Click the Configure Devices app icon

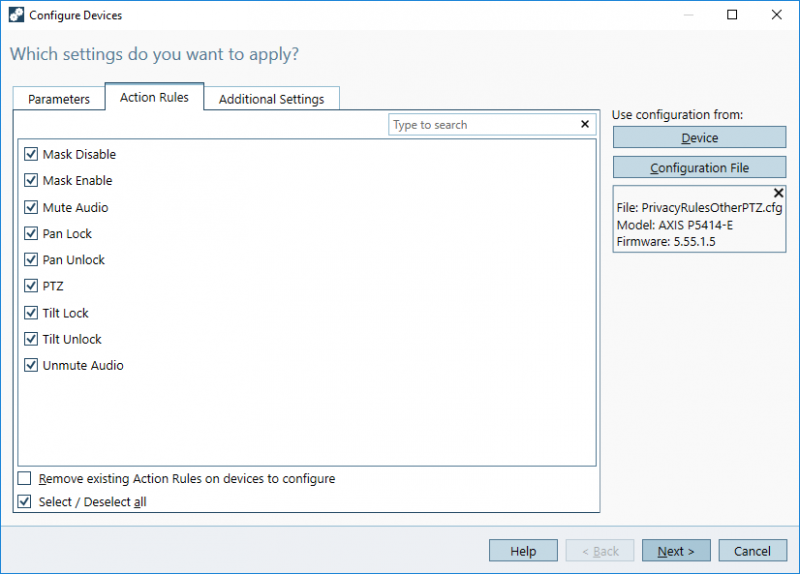pyautogui.click(x=16, y=15)
